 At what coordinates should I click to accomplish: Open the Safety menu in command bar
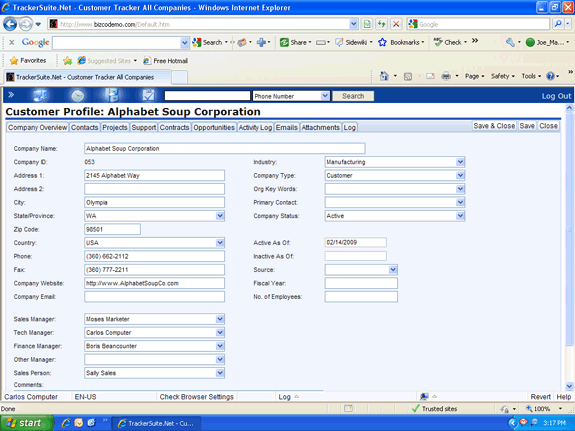click(x=502, y=76)
